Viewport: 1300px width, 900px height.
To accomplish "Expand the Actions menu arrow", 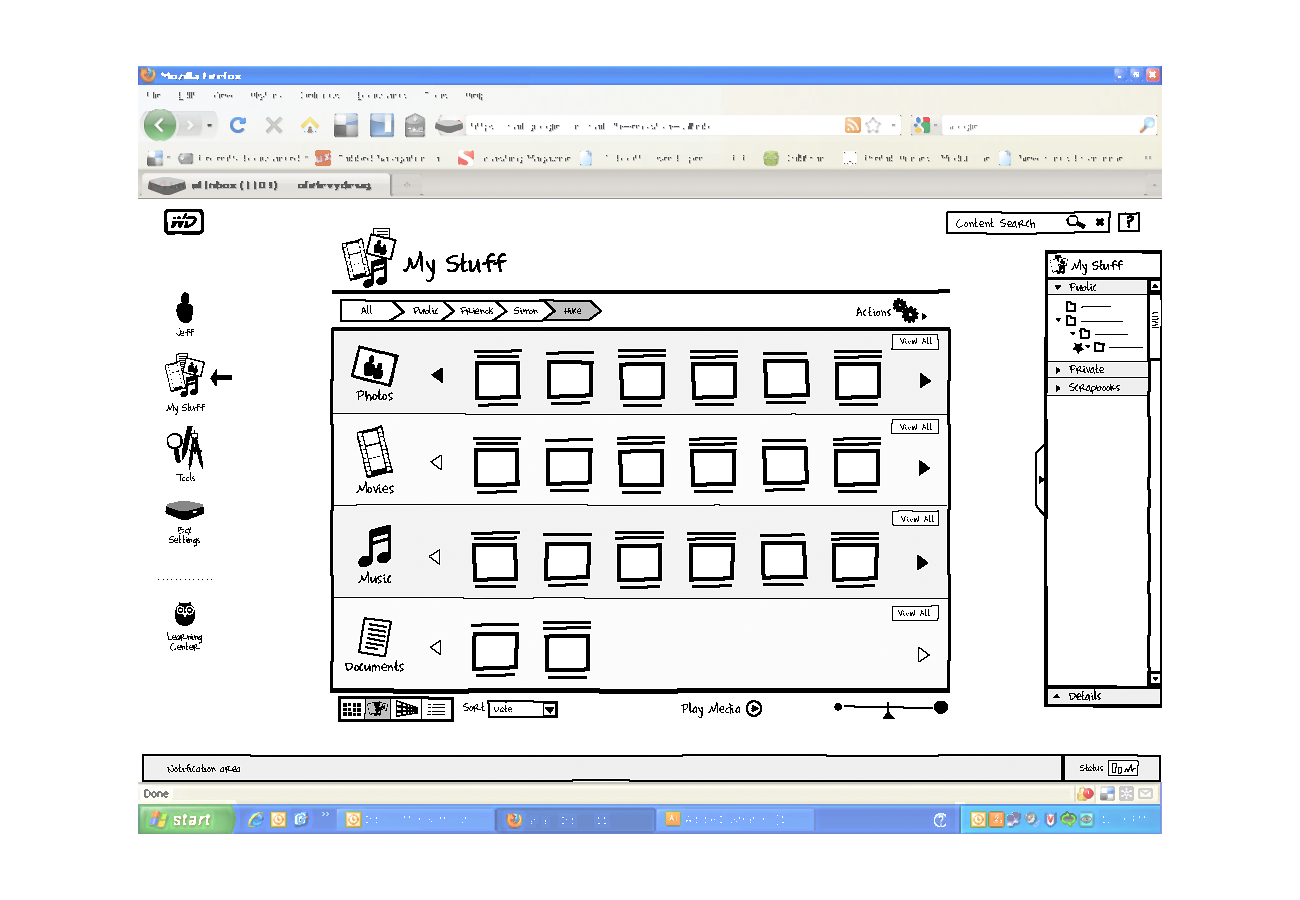I will coord(925,317).
